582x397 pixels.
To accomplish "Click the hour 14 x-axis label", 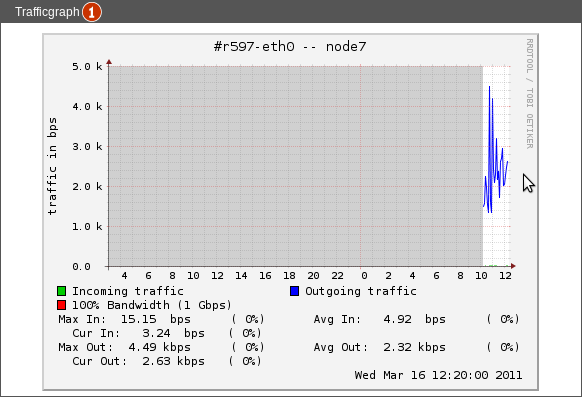I will (241, 276).
